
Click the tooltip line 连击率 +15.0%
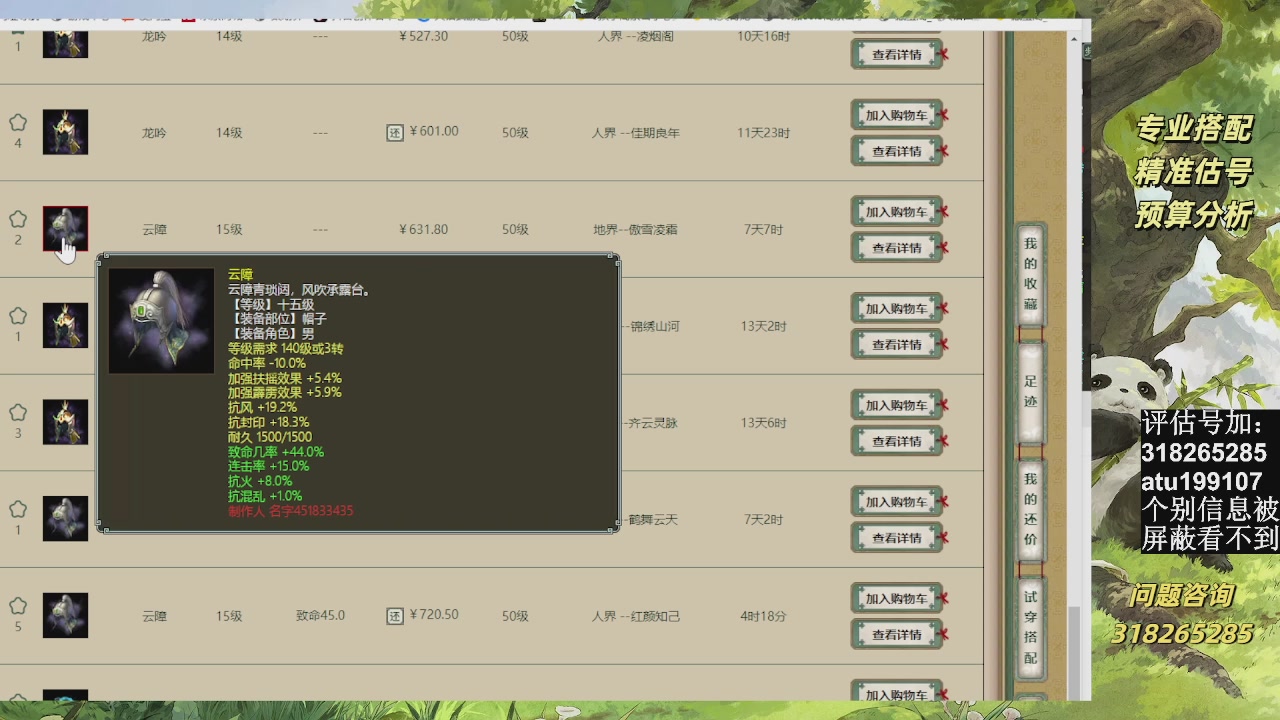268,466
